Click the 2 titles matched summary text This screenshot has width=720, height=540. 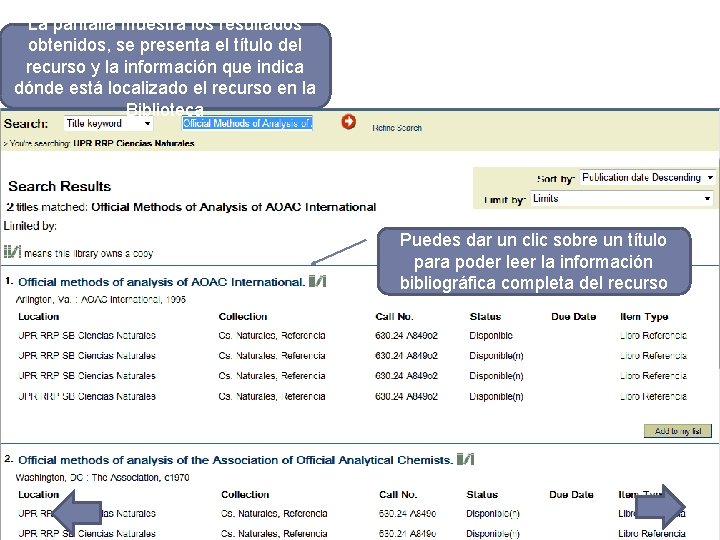pyautogui.click(x=191, y=207)
